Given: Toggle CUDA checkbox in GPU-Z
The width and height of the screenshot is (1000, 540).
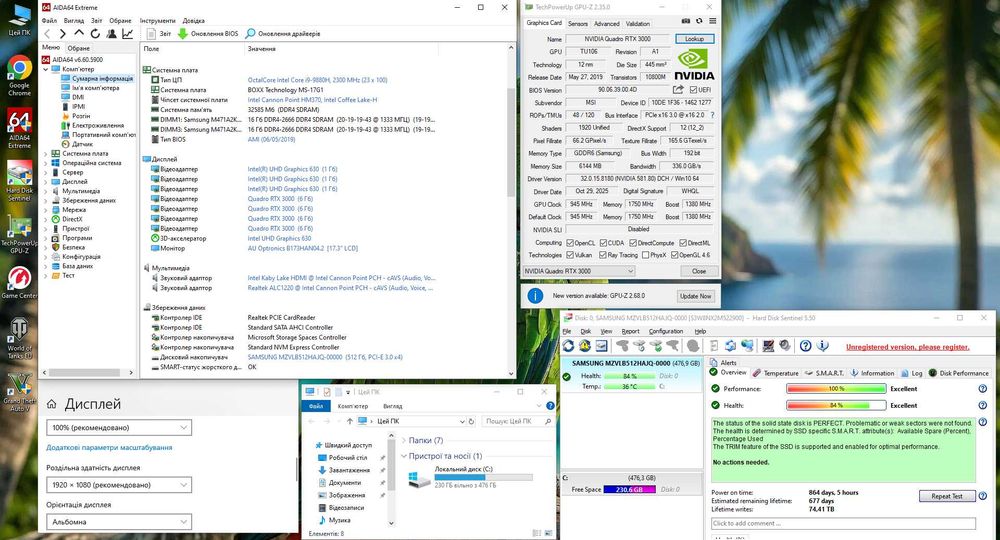Looking at the screenshot, I should (603, 243).
